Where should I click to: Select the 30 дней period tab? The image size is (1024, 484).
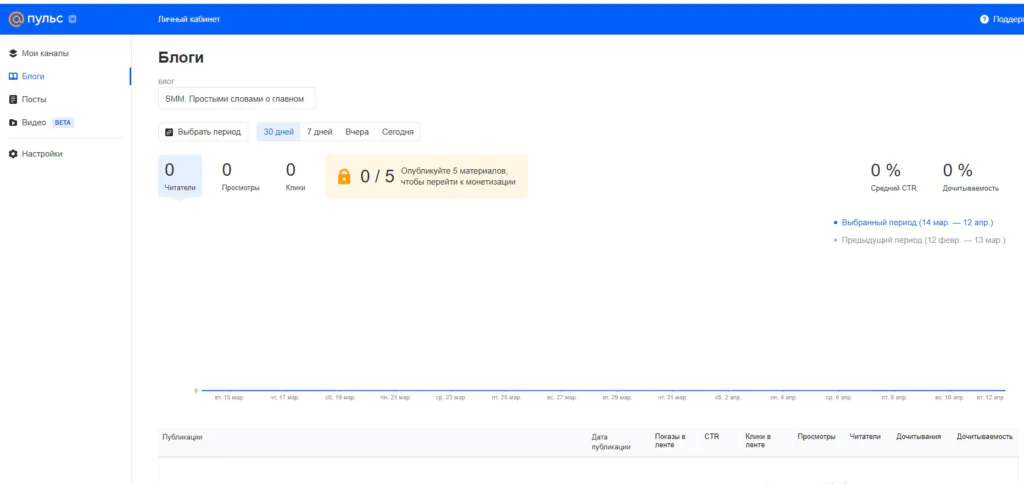coord(279,132)
